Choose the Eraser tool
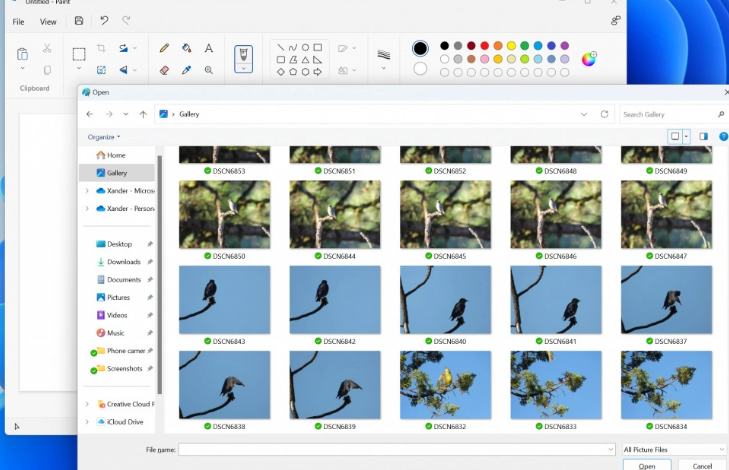Screen dimensions: 729x470 (165, 70)
